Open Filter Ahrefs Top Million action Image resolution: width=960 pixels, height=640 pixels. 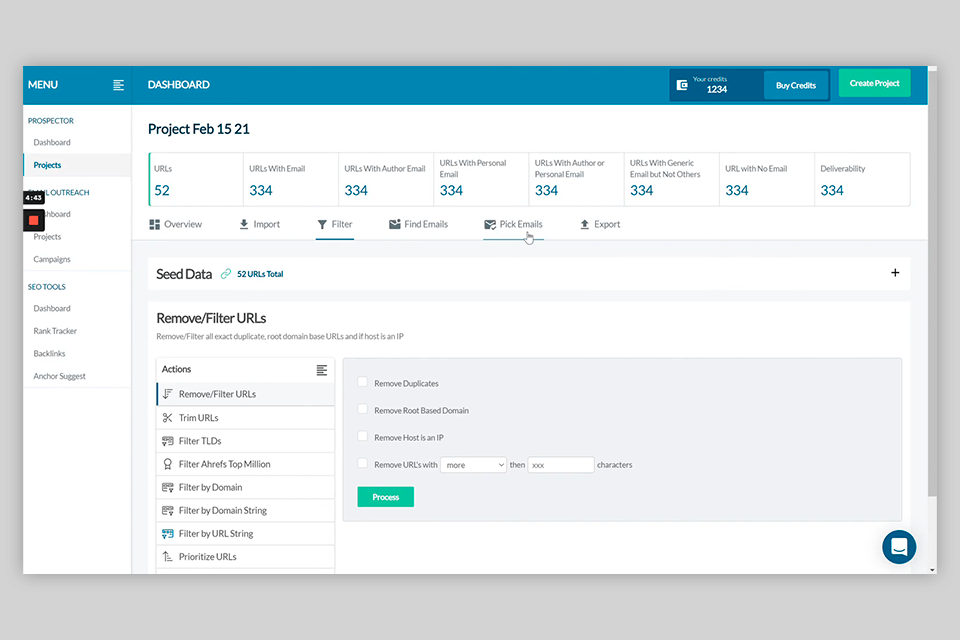(x=246, y=464)
